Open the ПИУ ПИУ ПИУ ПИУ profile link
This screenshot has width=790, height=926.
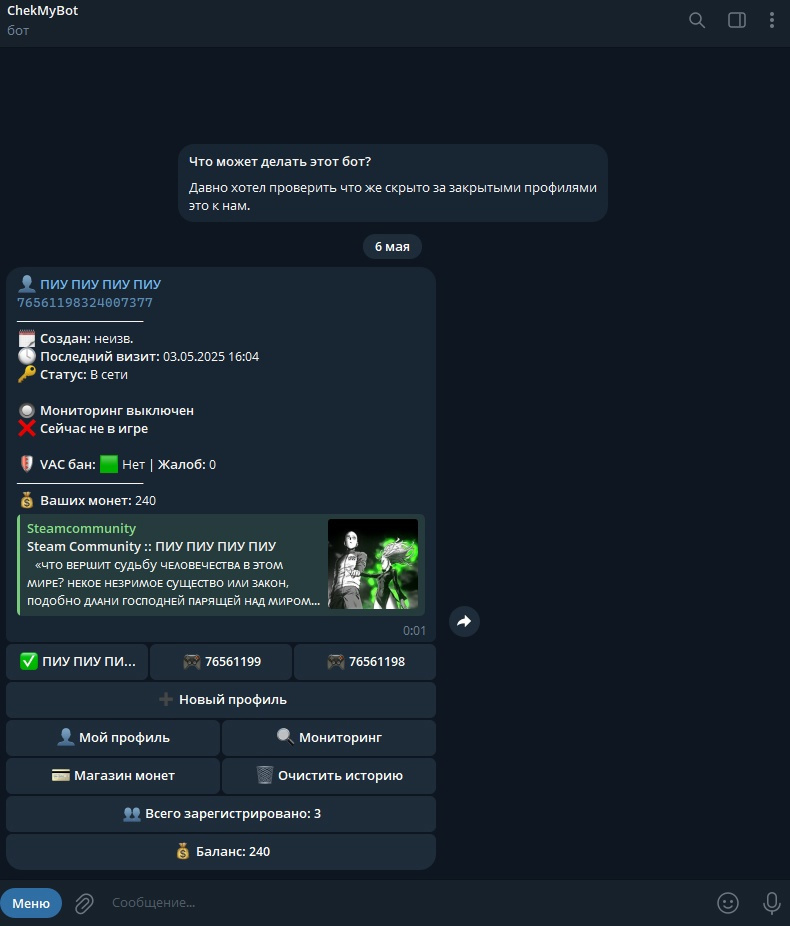click(x=100, y=284)
